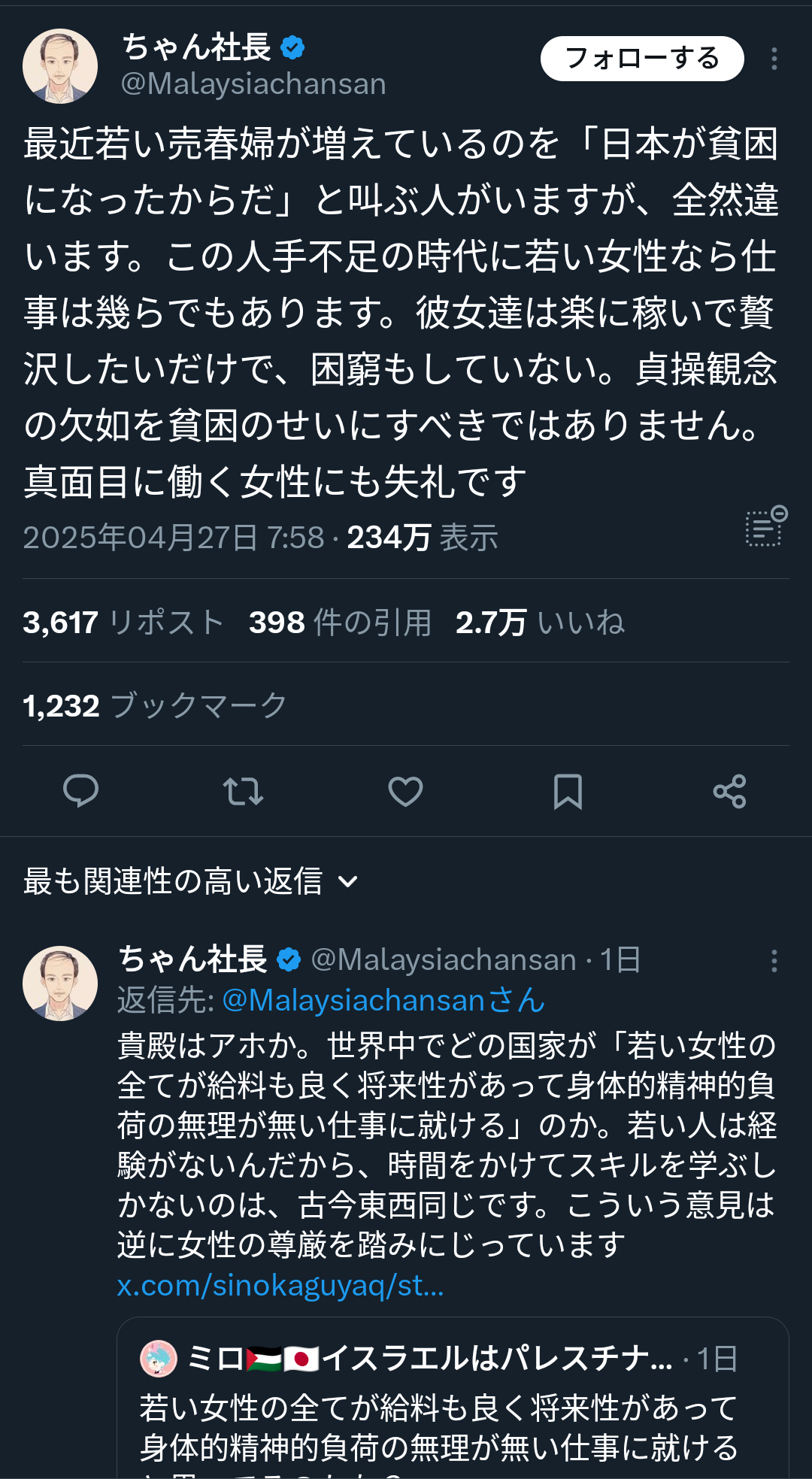Bookmark the post using the bookmark icon
This screenshot has height=1479, width=812.
pyautogui.click(x=568, y=791)
